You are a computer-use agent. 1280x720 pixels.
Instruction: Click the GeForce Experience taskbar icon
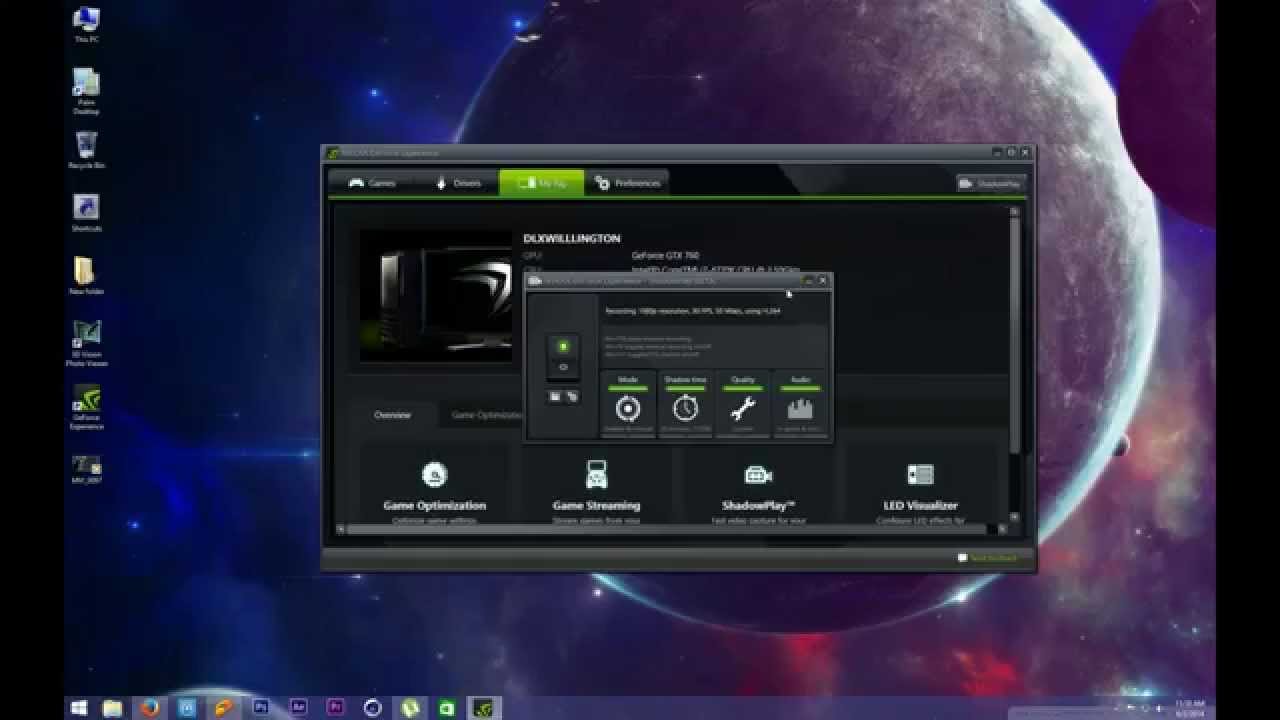483,708
